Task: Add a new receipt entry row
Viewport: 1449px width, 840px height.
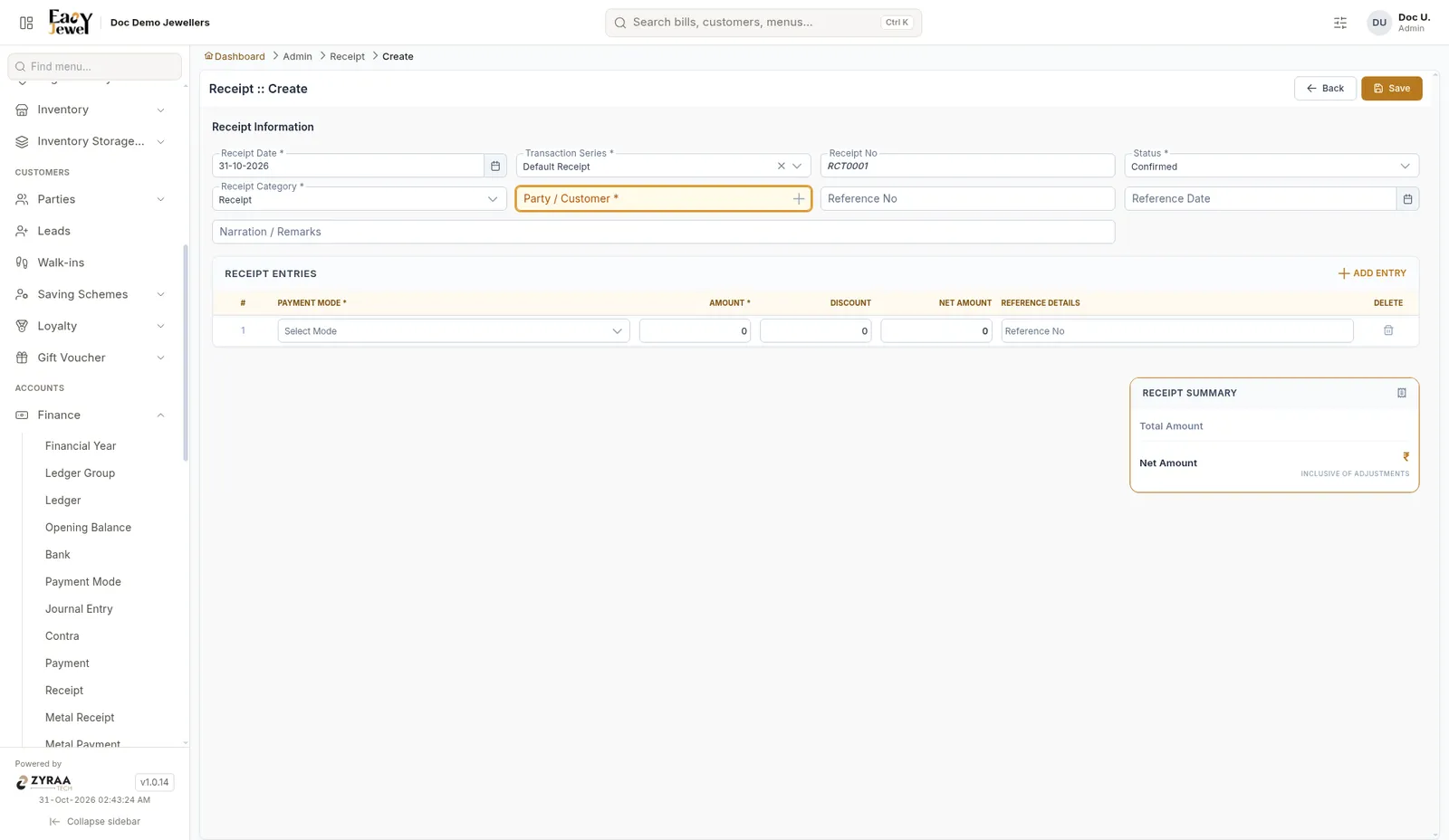Action: pyautogui.click(x=1372, y=273)
